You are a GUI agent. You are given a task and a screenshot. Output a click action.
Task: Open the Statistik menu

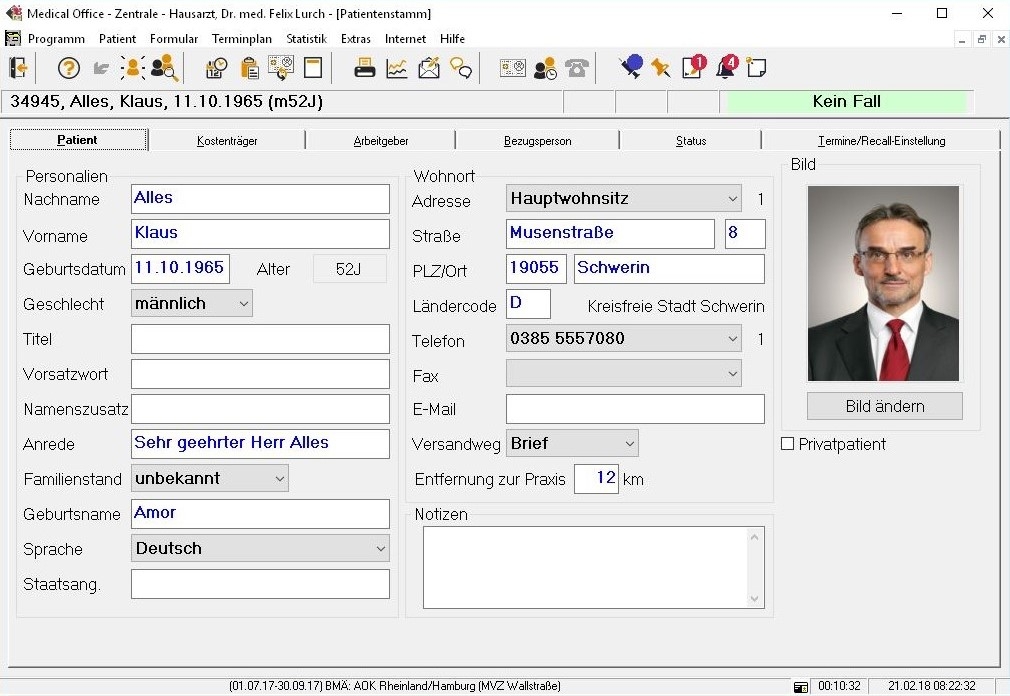point(306,39)
